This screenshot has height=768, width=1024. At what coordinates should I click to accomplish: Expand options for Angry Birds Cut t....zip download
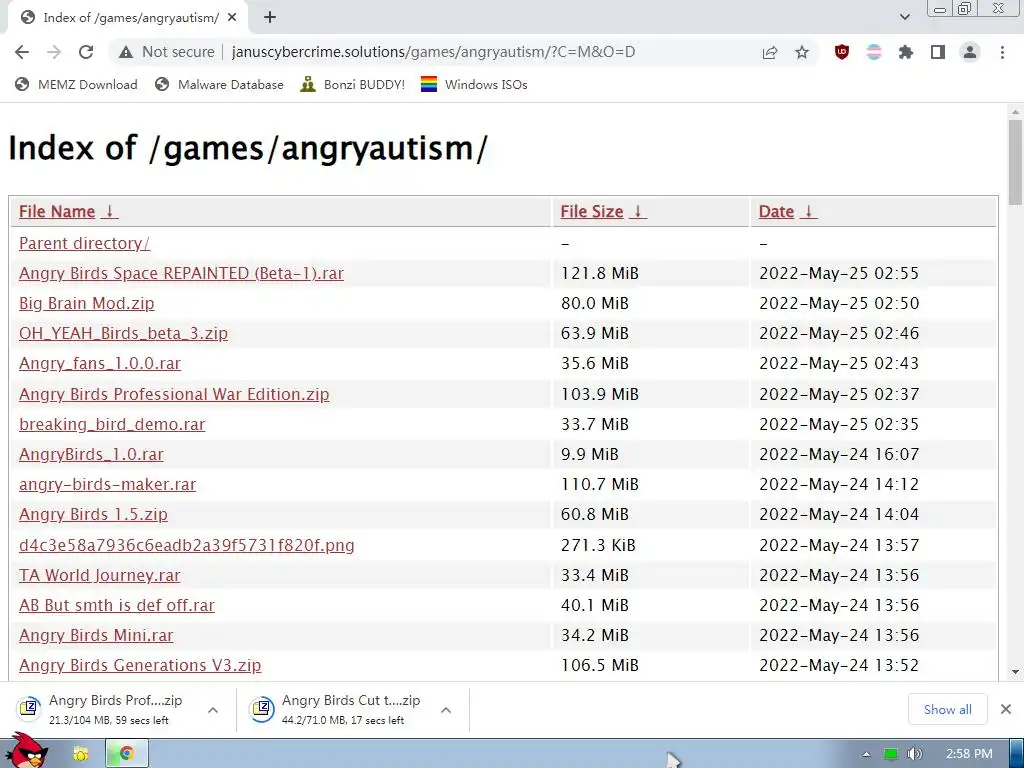[446, 710]
